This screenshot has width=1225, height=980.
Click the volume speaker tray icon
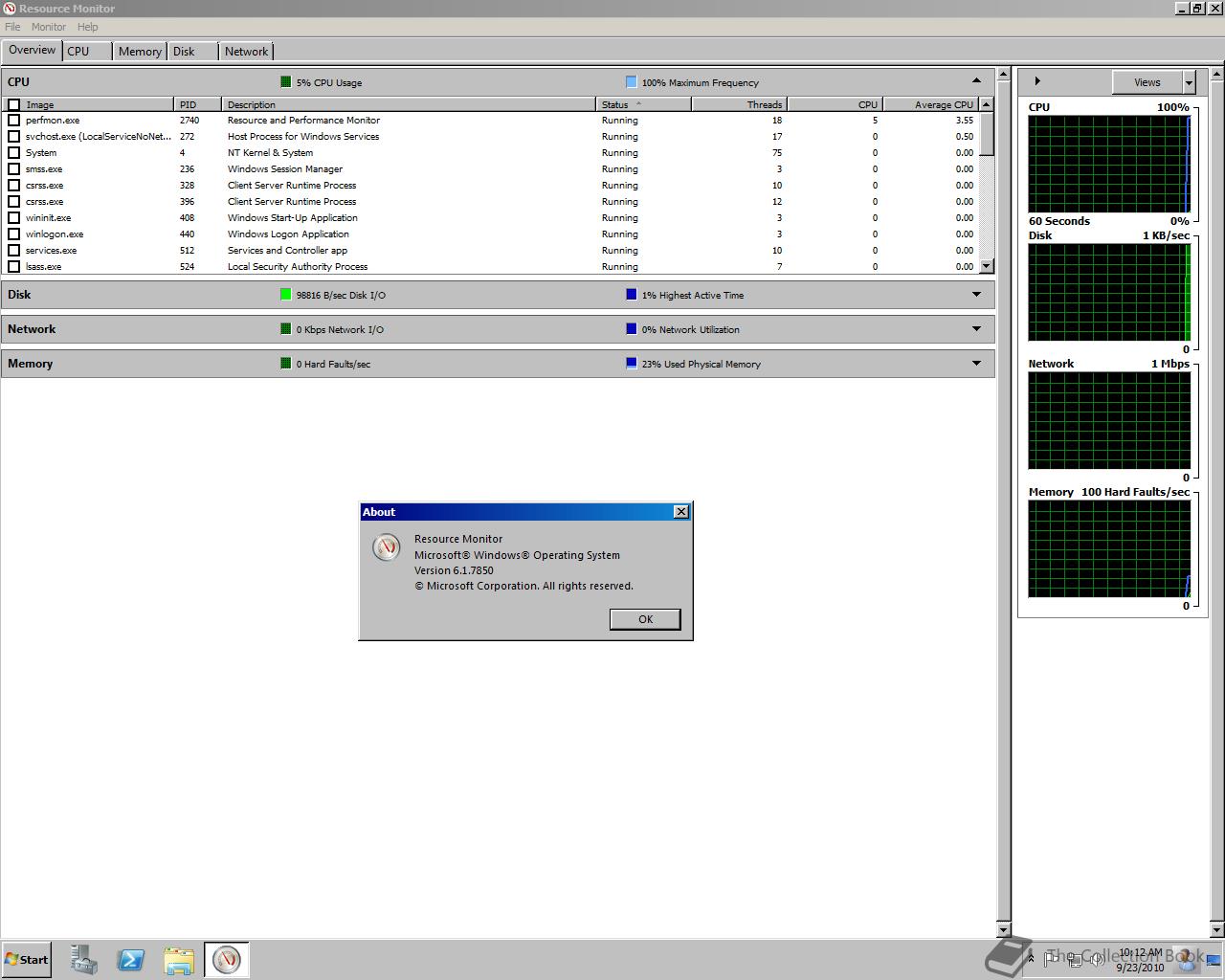1097,959
